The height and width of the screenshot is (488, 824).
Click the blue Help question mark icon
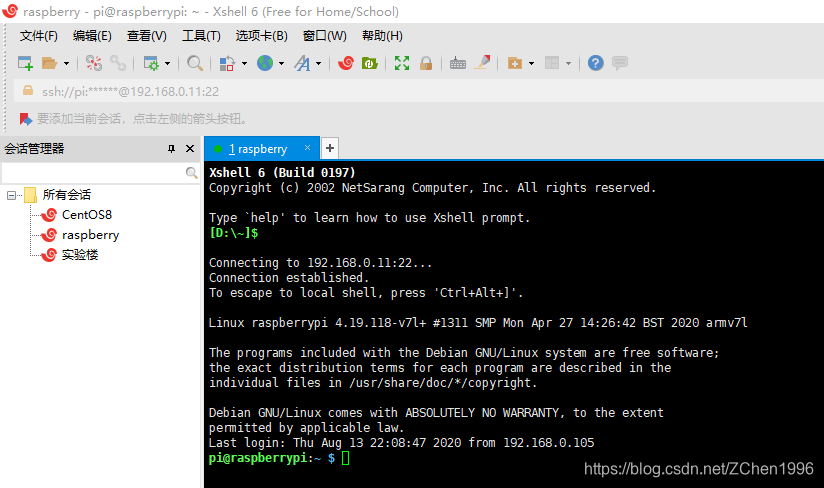(x=595, y=63)
